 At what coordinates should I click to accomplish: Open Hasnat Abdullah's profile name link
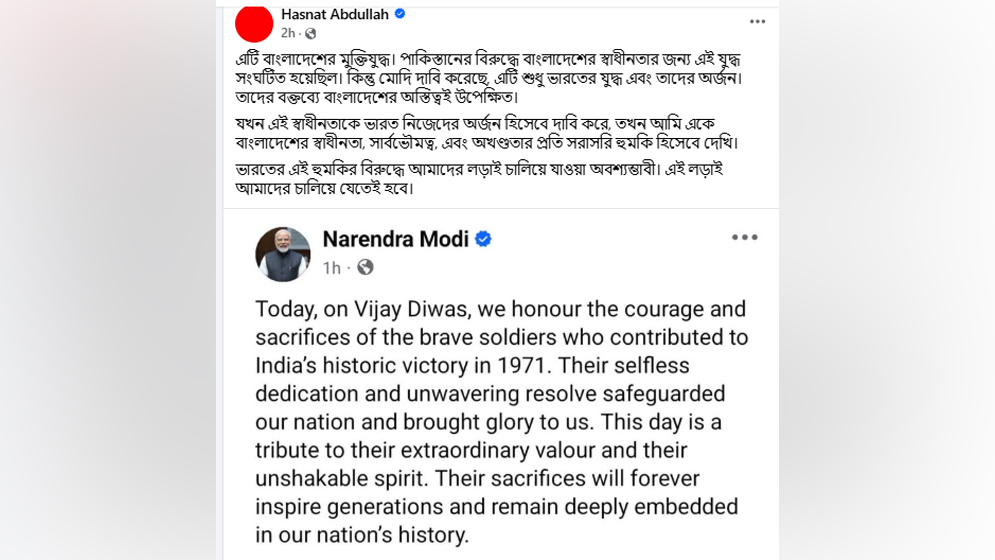click(334, 14)
